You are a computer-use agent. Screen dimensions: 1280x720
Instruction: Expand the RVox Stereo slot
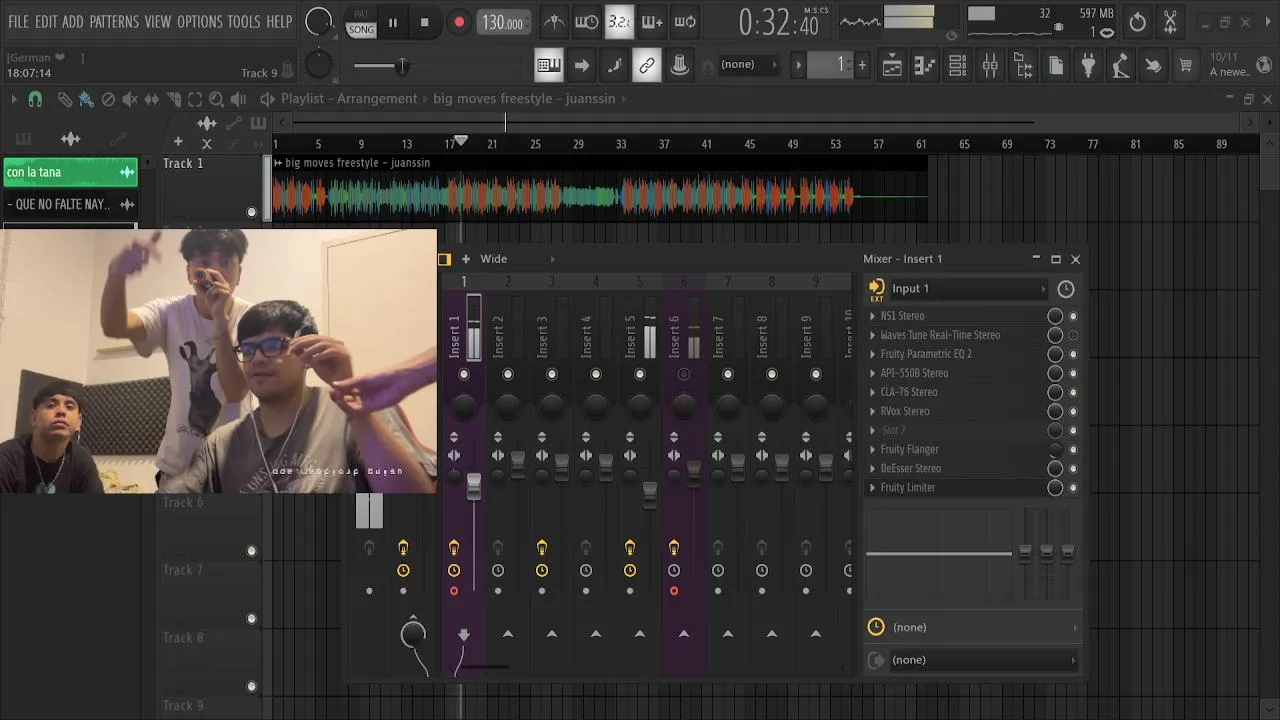point(872,411)
